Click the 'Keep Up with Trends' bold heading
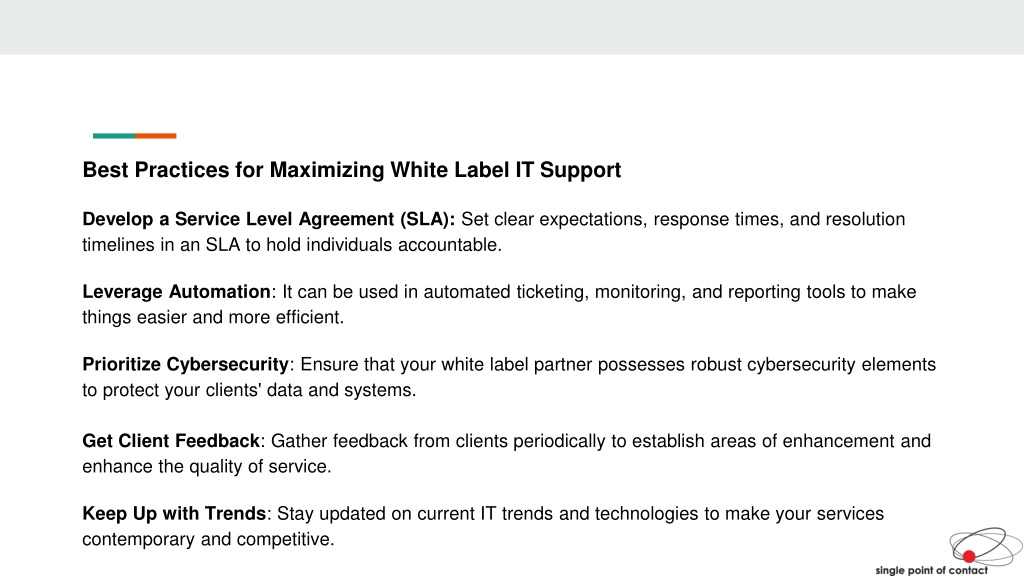Screen dimensions: 1024x576 pos(174,513)
